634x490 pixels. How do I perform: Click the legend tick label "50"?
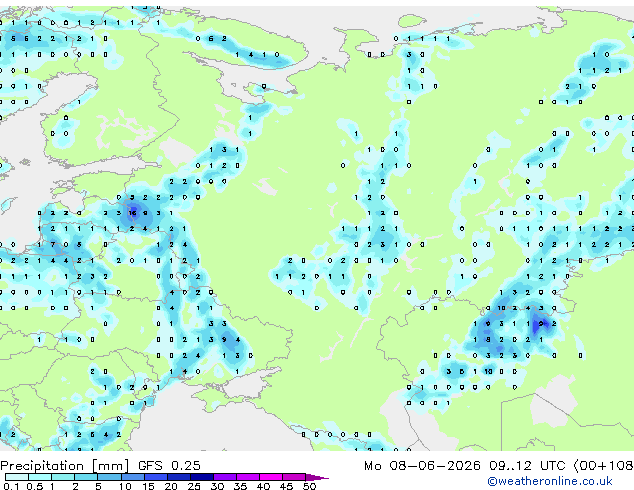[310, 486]
